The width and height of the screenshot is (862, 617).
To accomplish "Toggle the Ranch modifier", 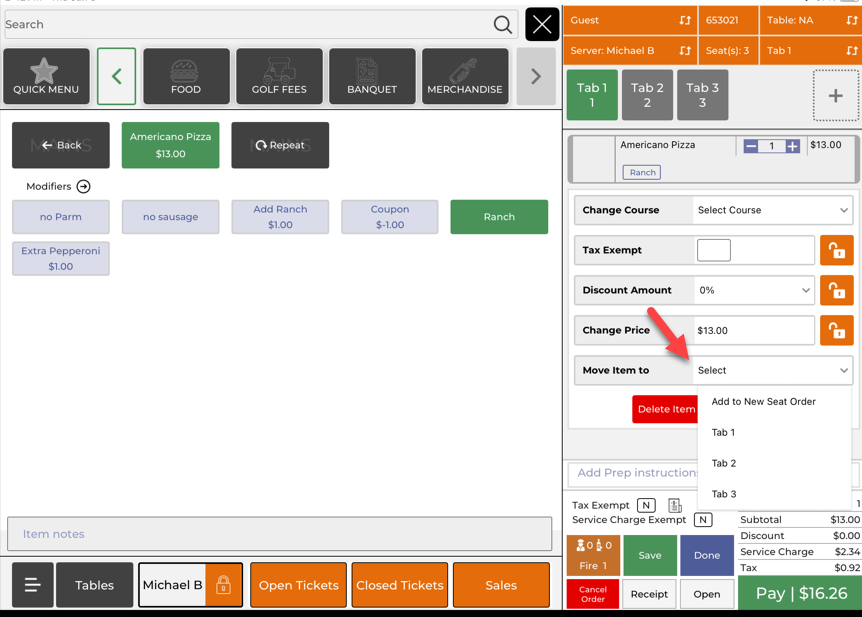I will pyautogui.click(x=499, y=217).
